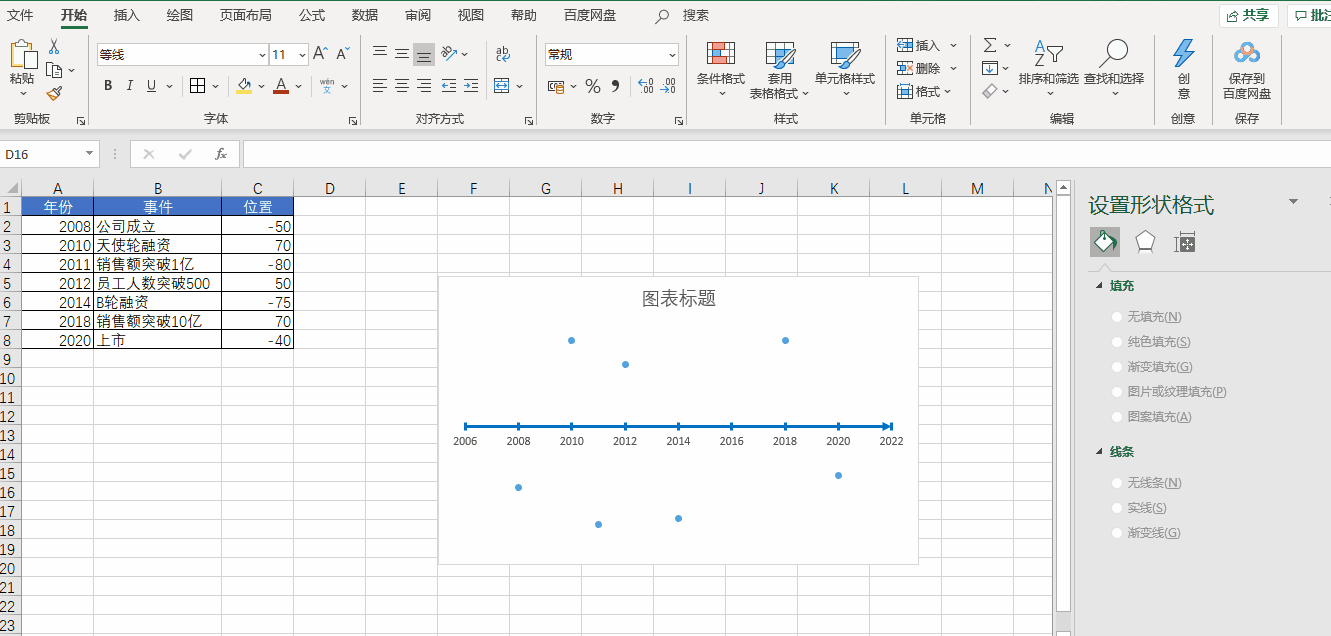Open format pane options dropdown arrow
Image resolution: width=1331 pixels, height=636 pixels.
[1293, 202]
